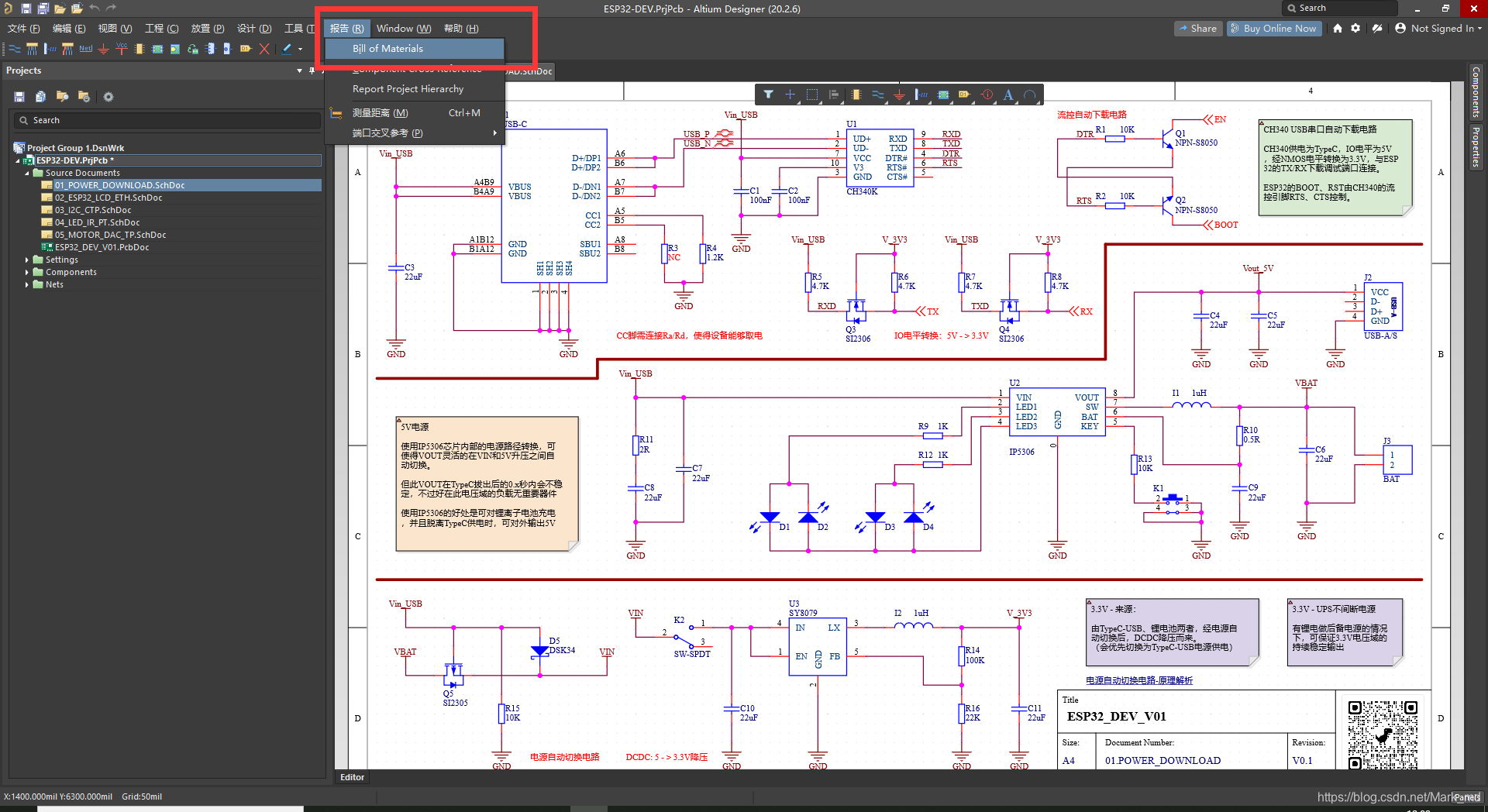Expand the Nets folder in the project tree
The width and height of the screenshot is (1488, 812).
click(27, 285)
